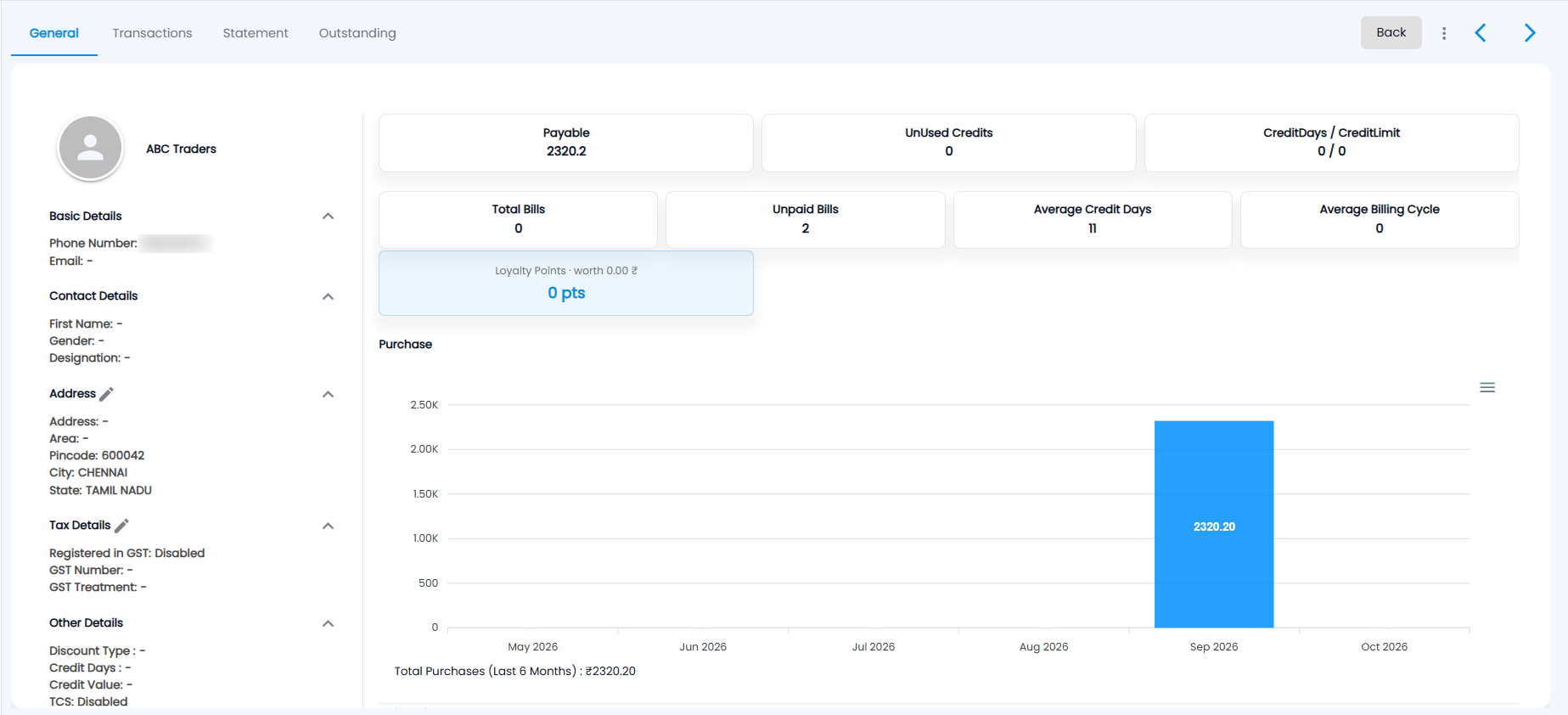Click the Aug 2026 axis label
Viewport: 1568px width, 715px height.
point(1043,647)
